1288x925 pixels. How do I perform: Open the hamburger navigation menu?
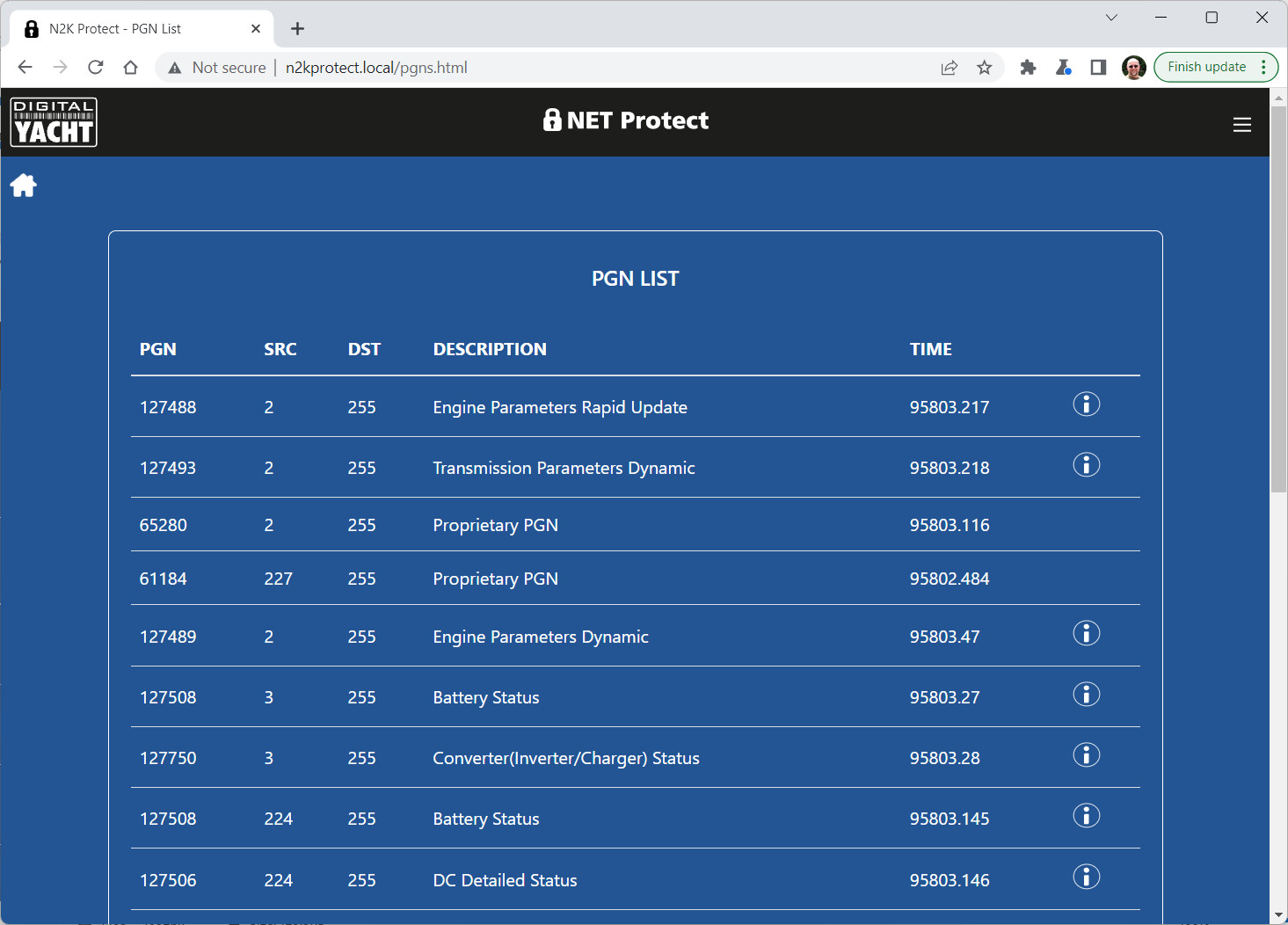[x=1241, y=125]
